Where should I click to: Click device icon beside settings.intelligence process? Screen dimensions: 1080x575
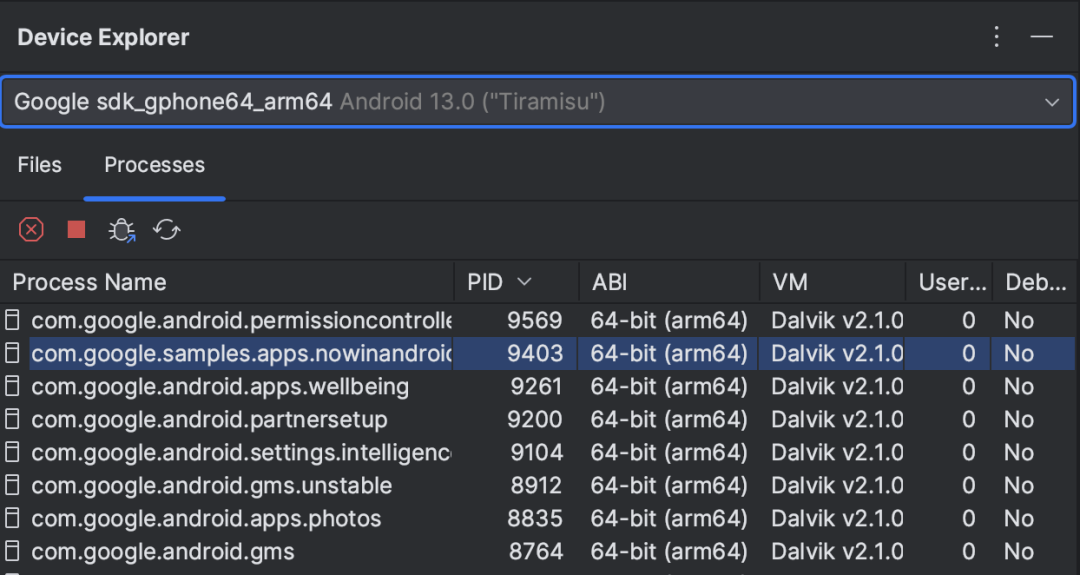[12, 452]
